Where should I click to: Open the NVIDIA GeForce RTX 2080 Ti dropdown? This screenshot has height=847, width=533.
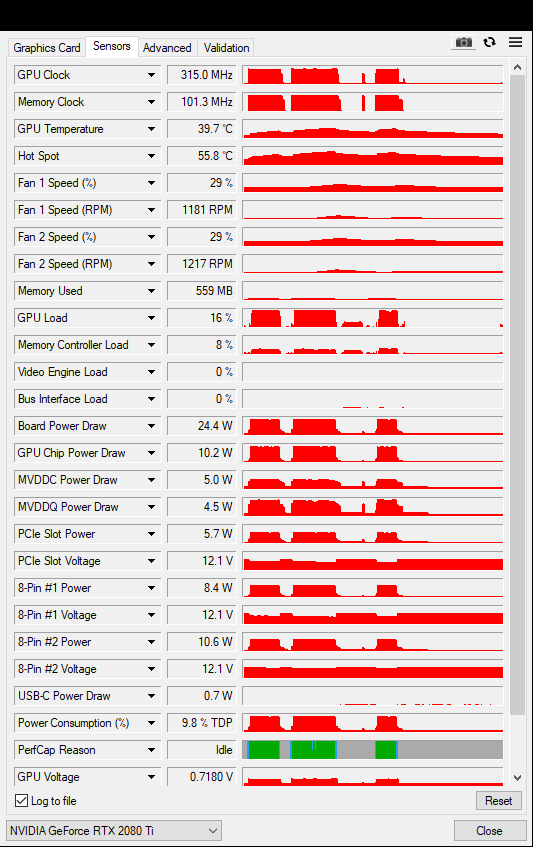pos(114,831)
